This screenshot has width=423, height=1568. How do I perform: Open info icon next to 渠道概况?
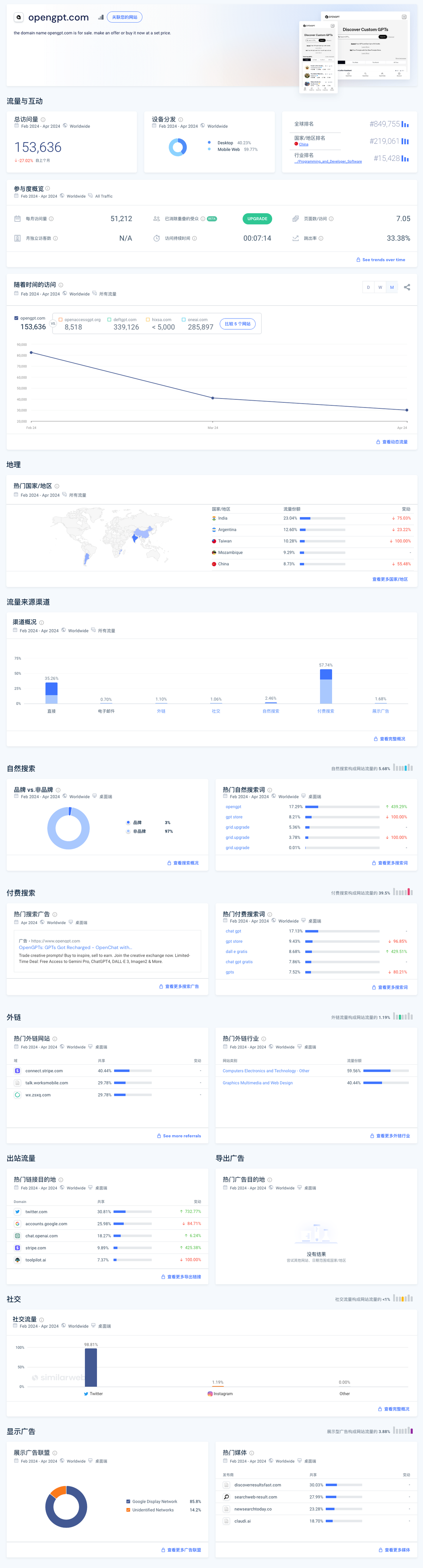(x=42, y=622)
